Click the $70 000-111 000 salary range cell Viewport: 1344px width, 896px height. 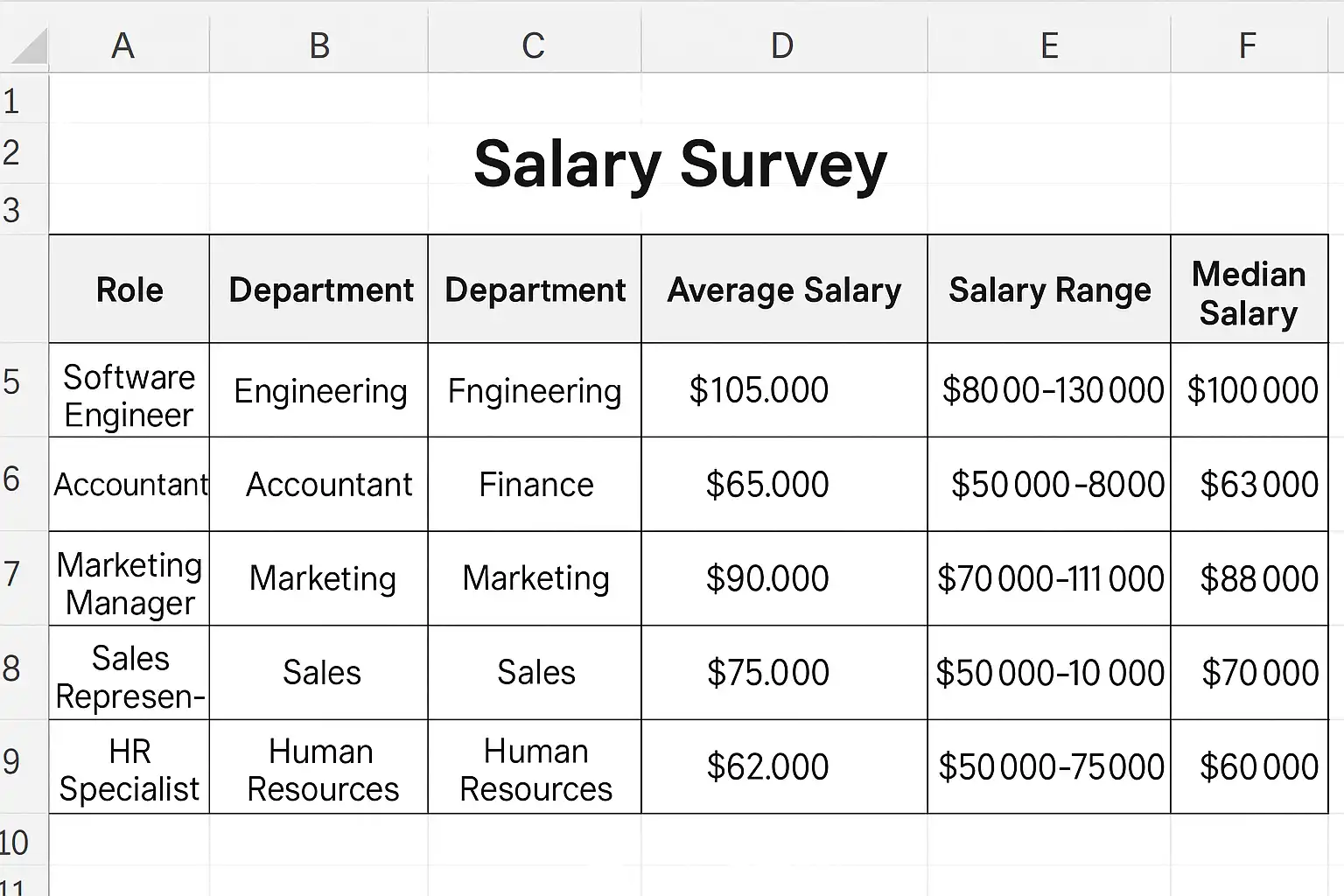point(1050,579)
